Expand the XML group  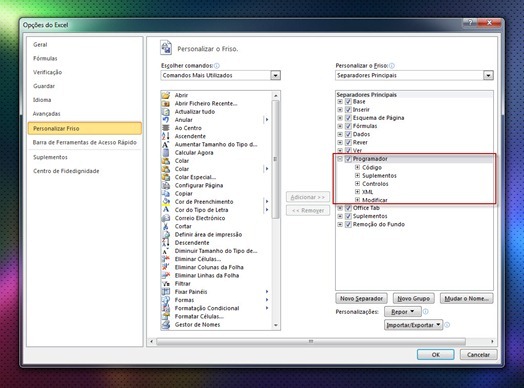pos(358,192)
